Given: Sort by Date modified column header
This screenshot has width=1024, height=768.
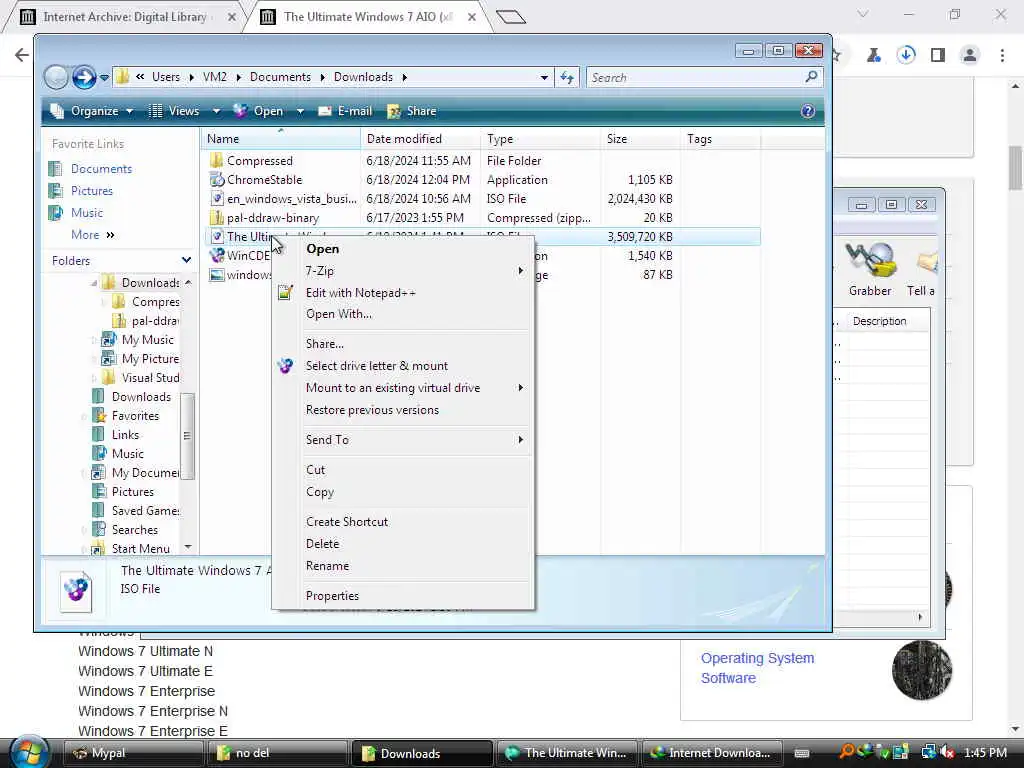Looking at the screenshot, I should point(421,138).
